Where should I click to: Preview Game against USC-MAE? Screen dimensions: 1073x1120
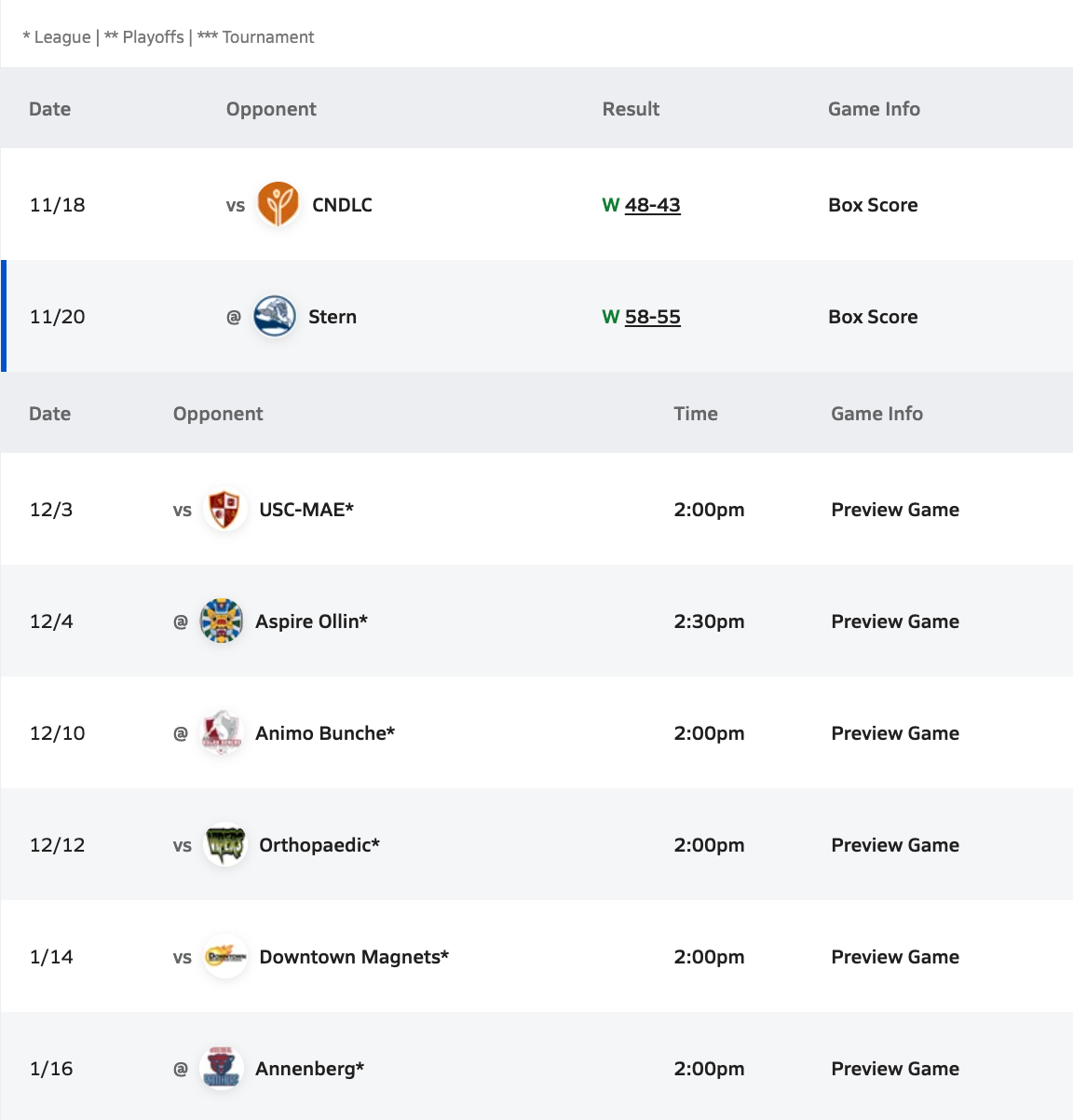click(x=894, y=510)
